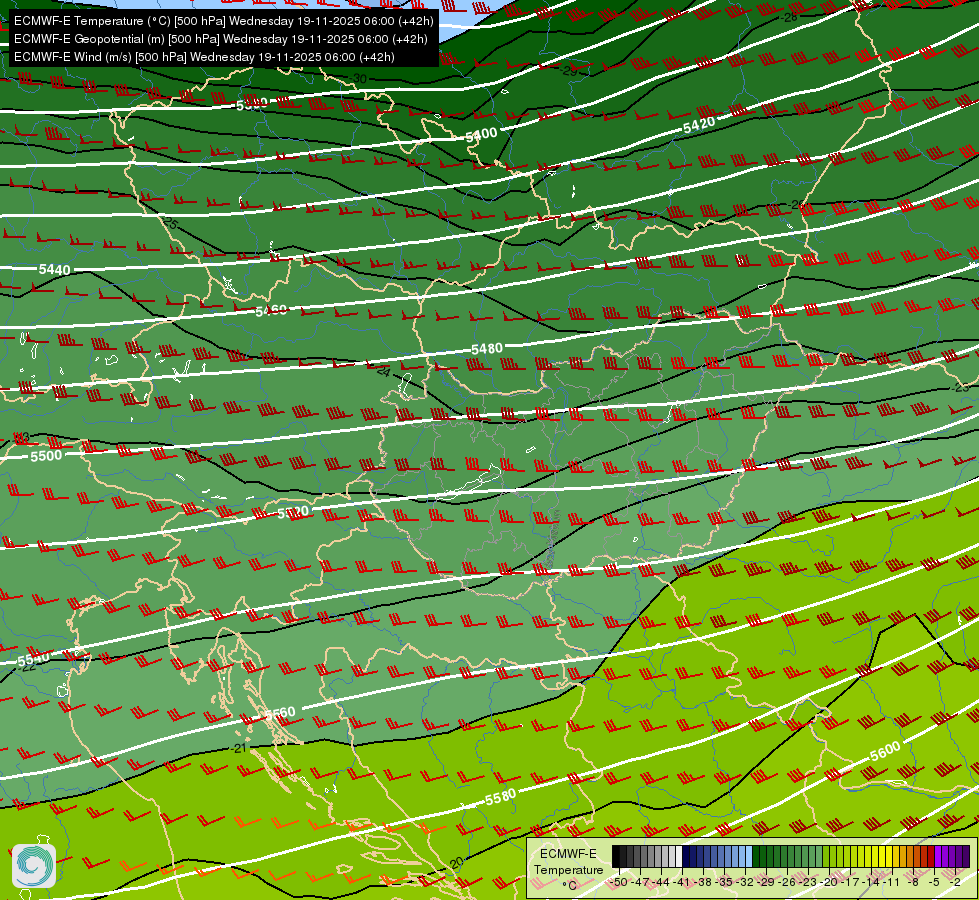Click the 5420 geopotential contour label
979x900 pixels.
pos(699,125)
